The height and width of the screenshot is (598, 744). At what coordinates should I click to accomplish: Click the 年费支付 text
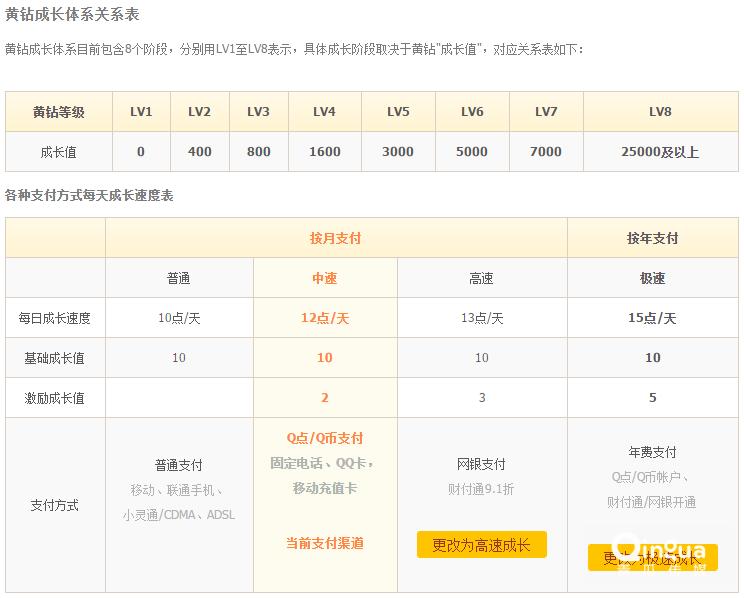point(652,452)
